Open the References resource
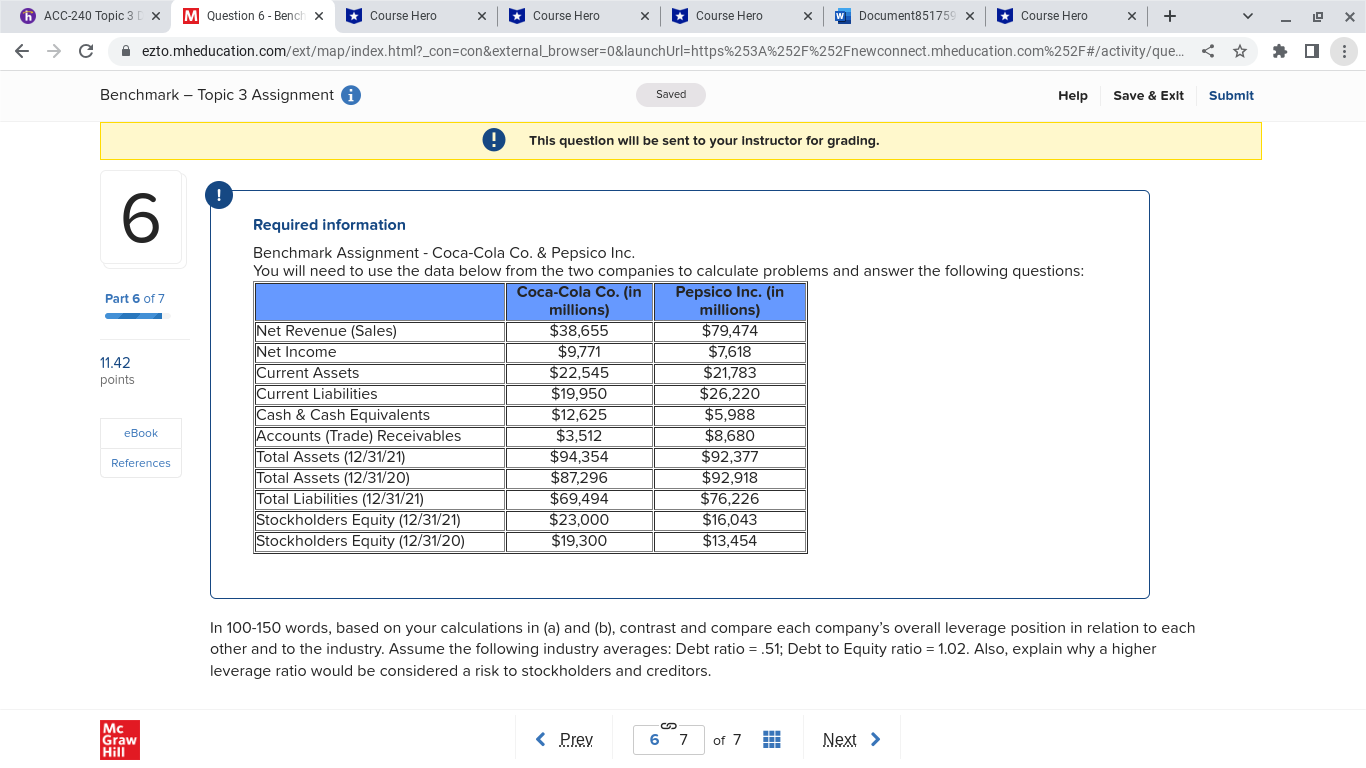 click(141, 463)
